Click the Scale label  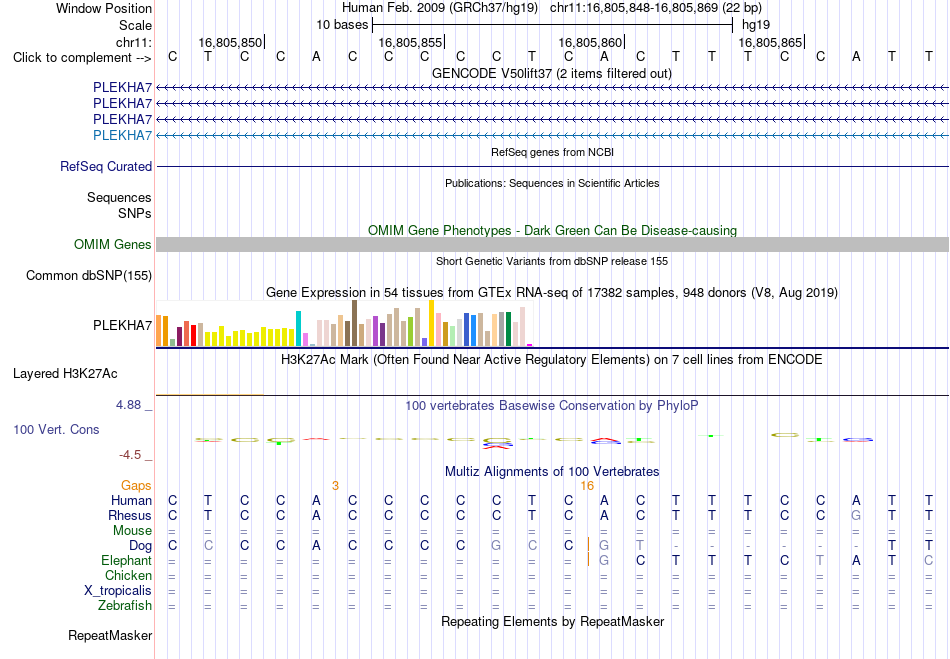click(135, 25)
